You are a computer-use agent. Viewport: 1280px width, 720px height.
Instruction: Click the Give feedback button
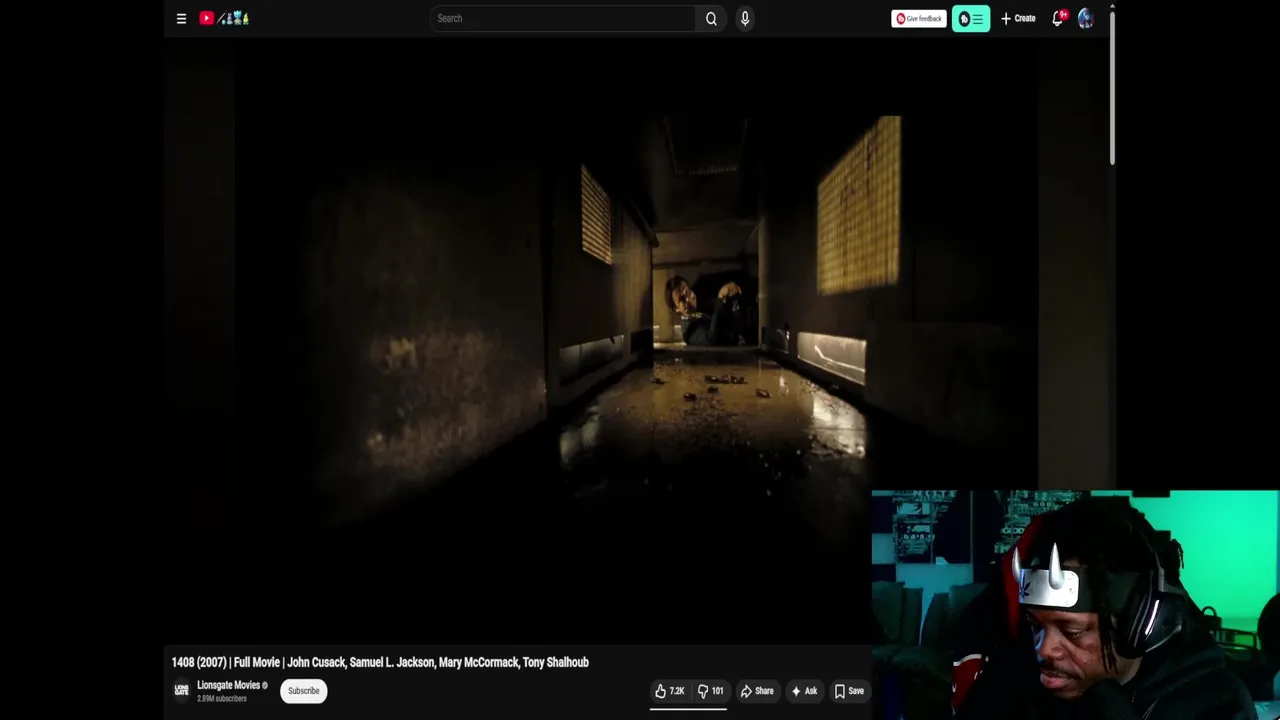click(919, 18)
